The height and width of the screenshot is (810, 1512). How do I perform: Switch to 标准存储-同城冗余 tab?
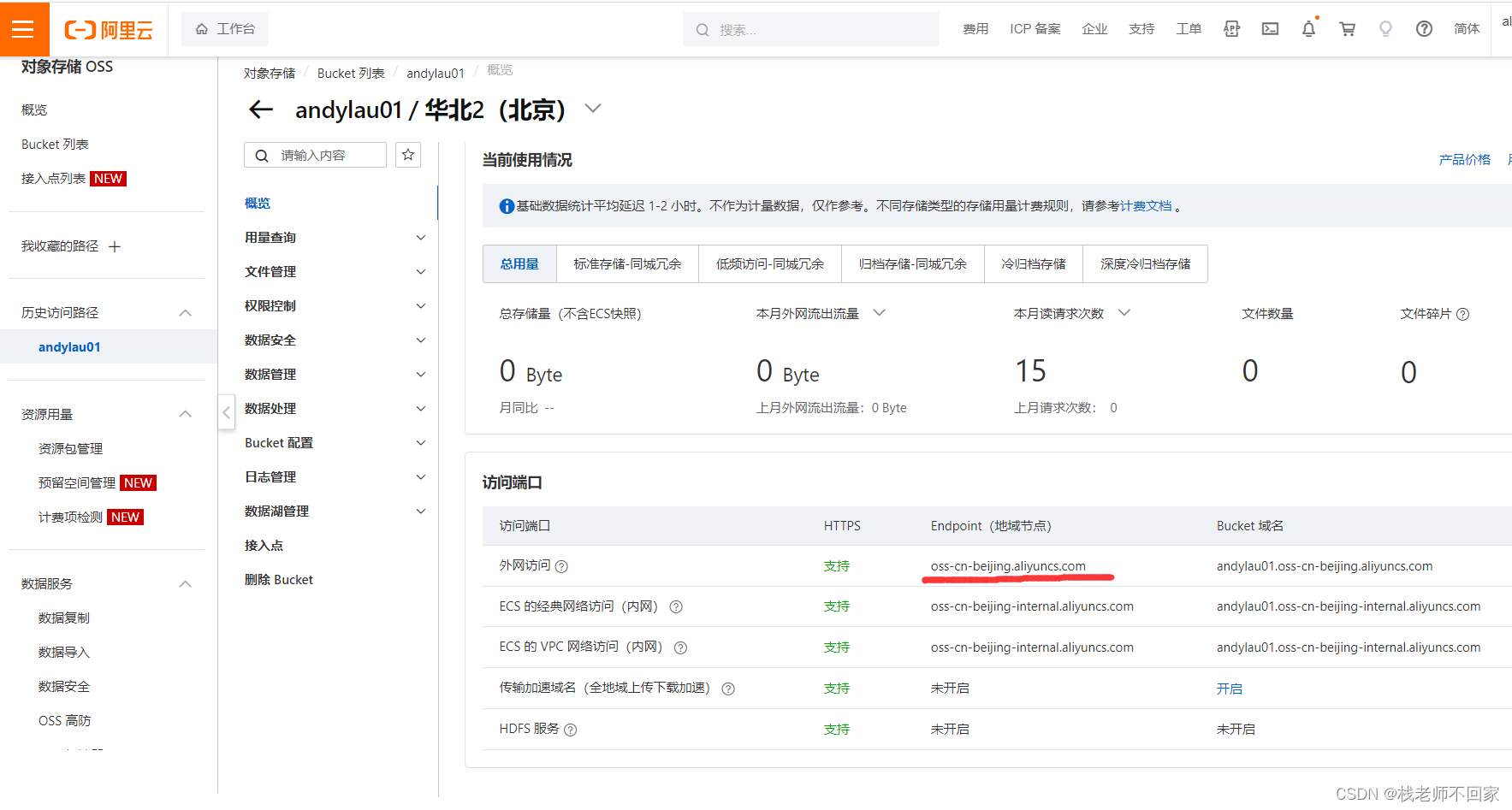[627, 263]
